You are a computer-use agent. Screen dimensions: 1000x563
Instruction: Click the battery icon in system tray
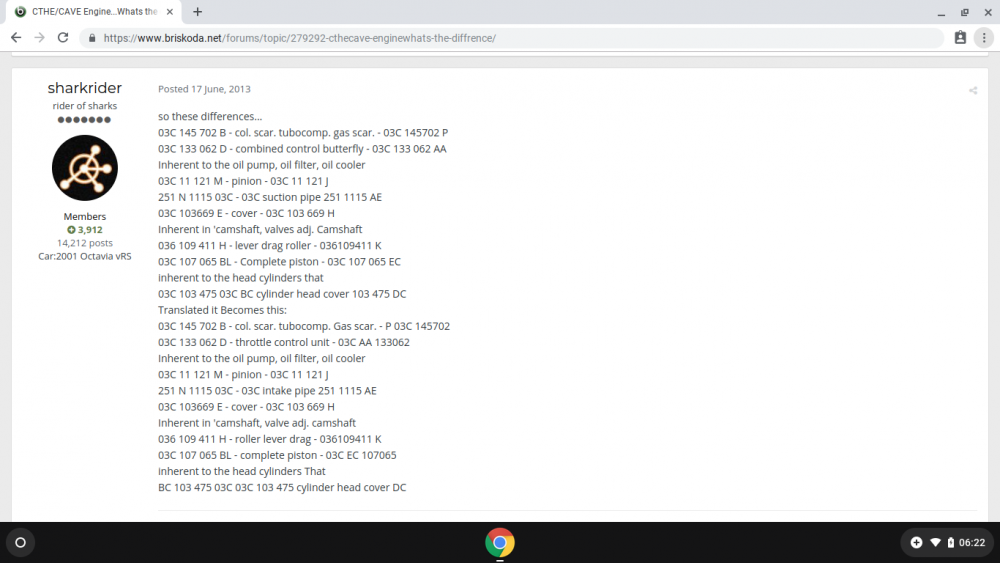(950, 543)
